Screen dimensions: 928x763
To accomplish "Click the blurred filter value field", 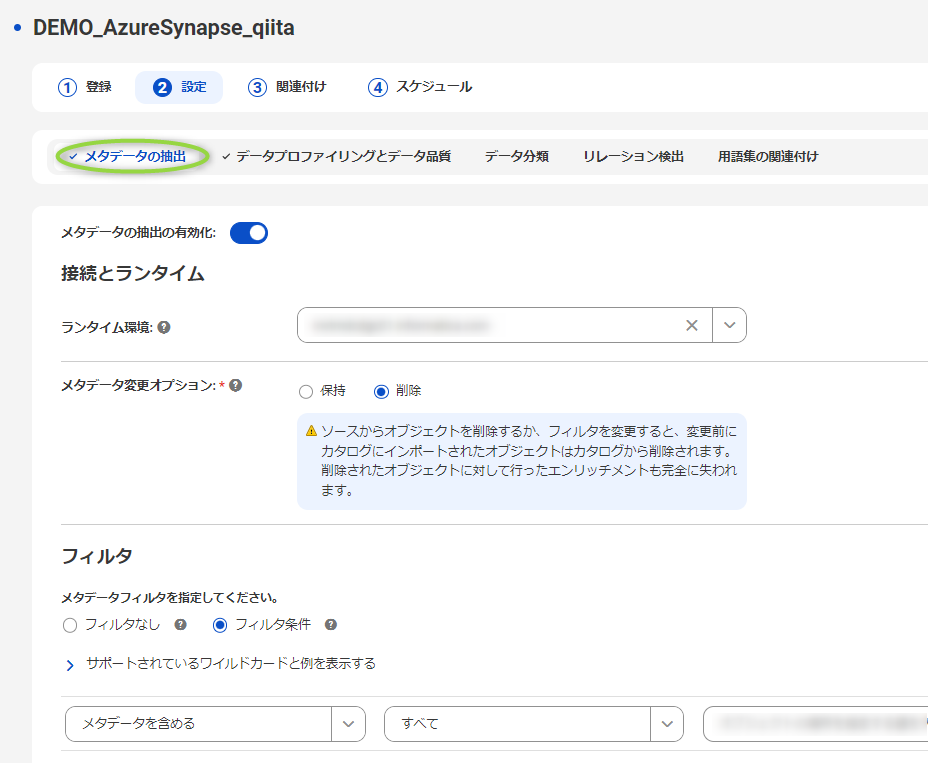I will 816,723.
